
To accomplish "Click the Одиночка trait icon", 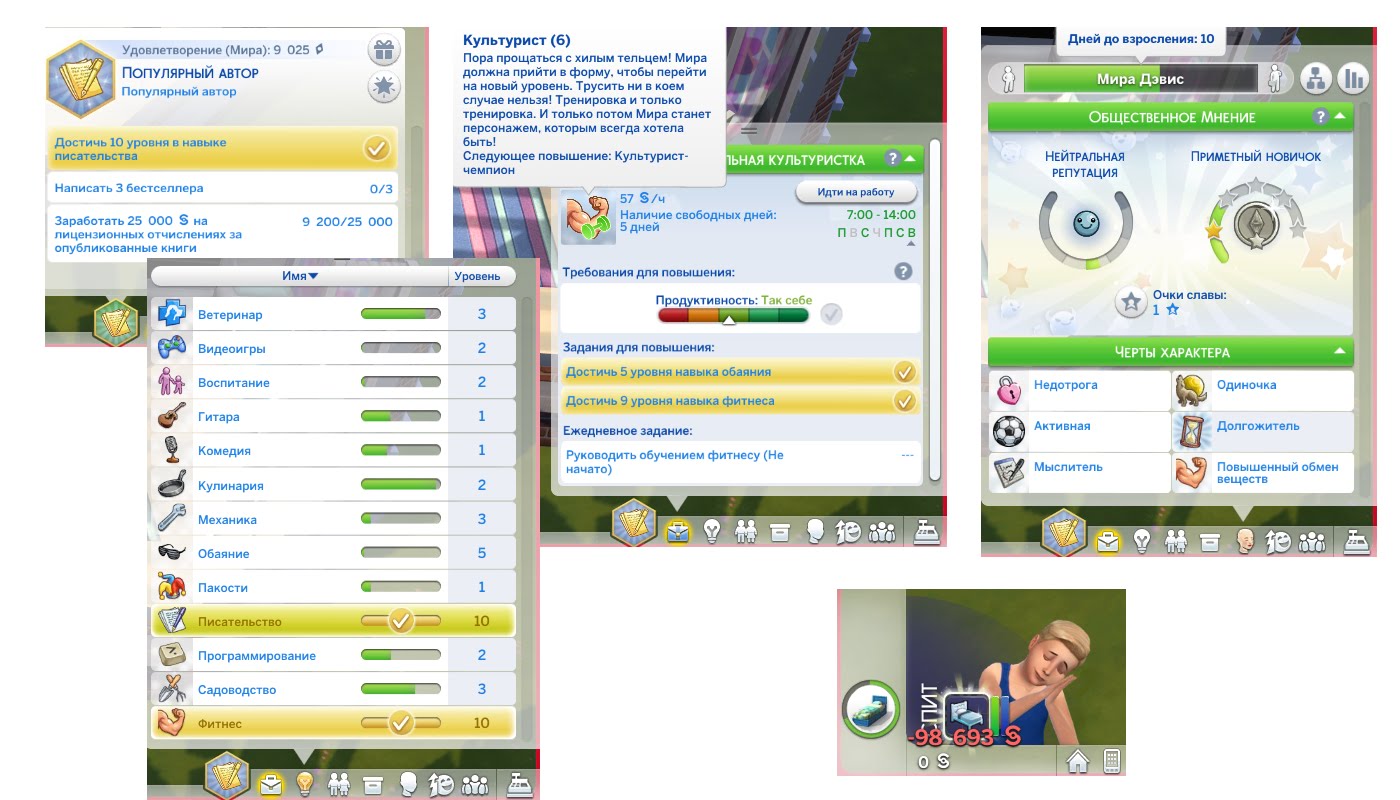I will point(1191,390).
